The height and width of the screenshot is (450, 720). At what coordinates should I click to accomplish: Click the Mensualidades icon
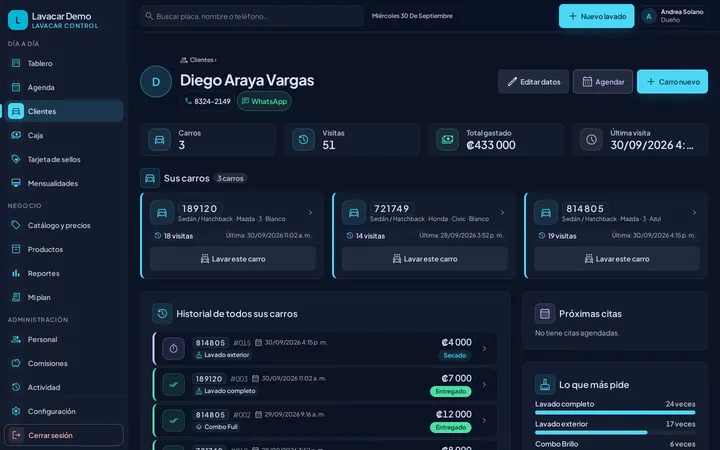tap(16, 183)
